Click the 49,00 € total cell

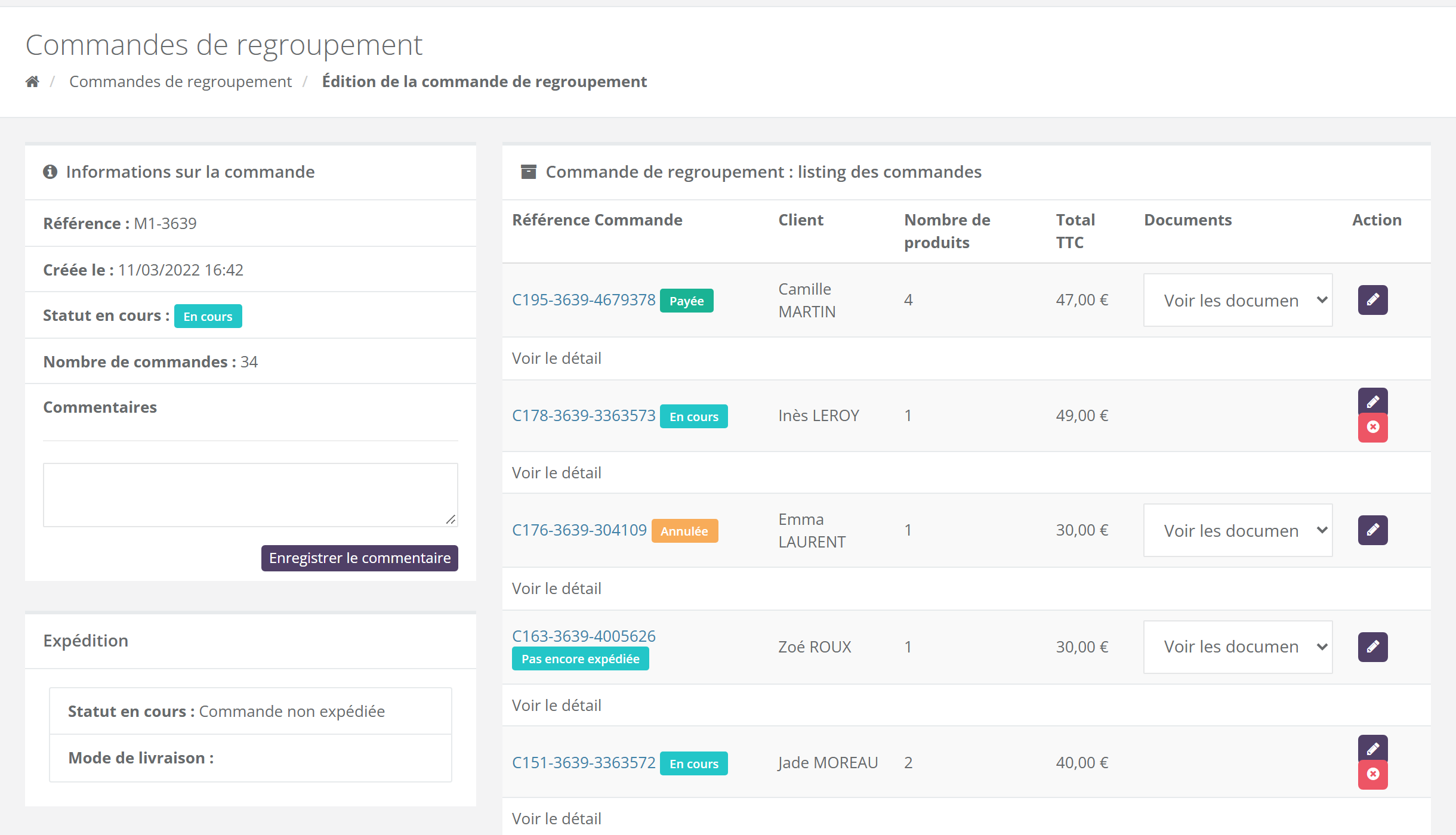pyautogui.click(x=1082, y=416)
